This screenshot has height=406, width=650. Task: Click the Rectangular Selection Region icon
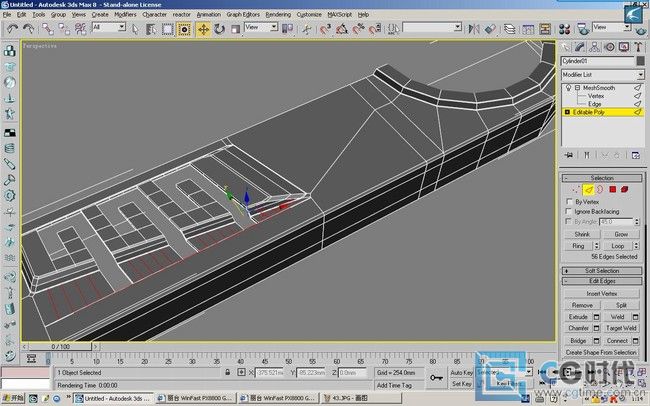click(167, 29)
